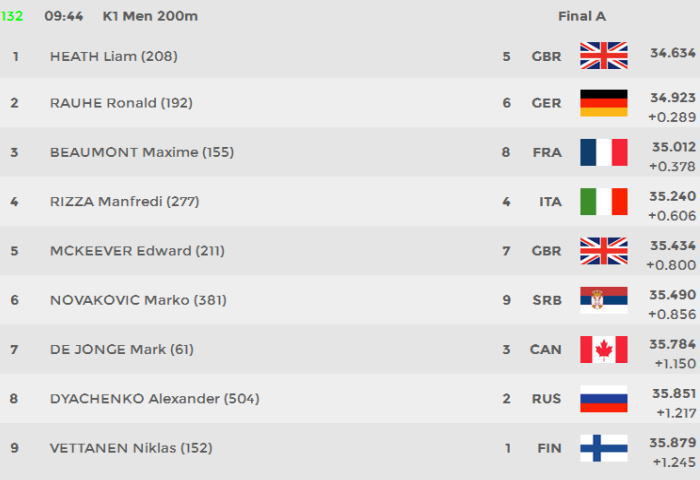
Task: Click the Serbian flag icon
Action: (604, 300)
